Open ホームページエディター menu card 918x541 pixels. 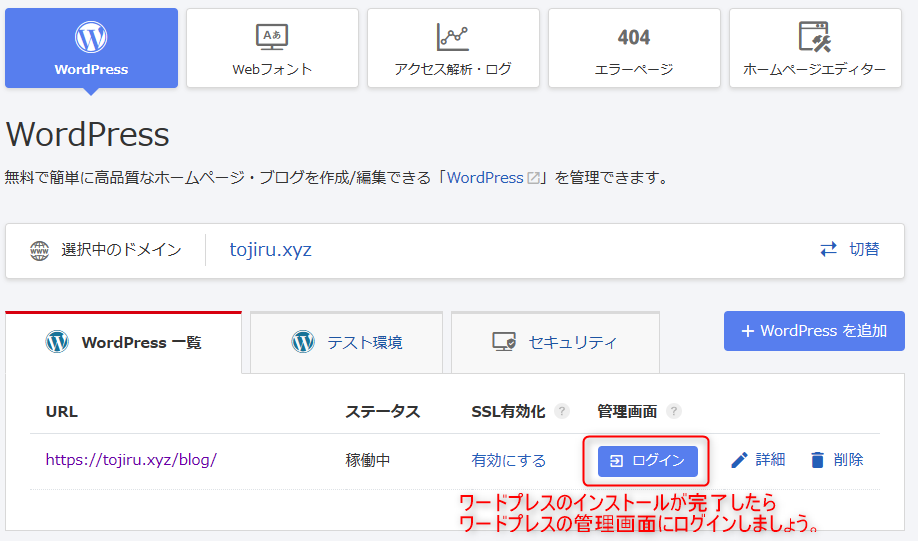click(x=815, y=48)
